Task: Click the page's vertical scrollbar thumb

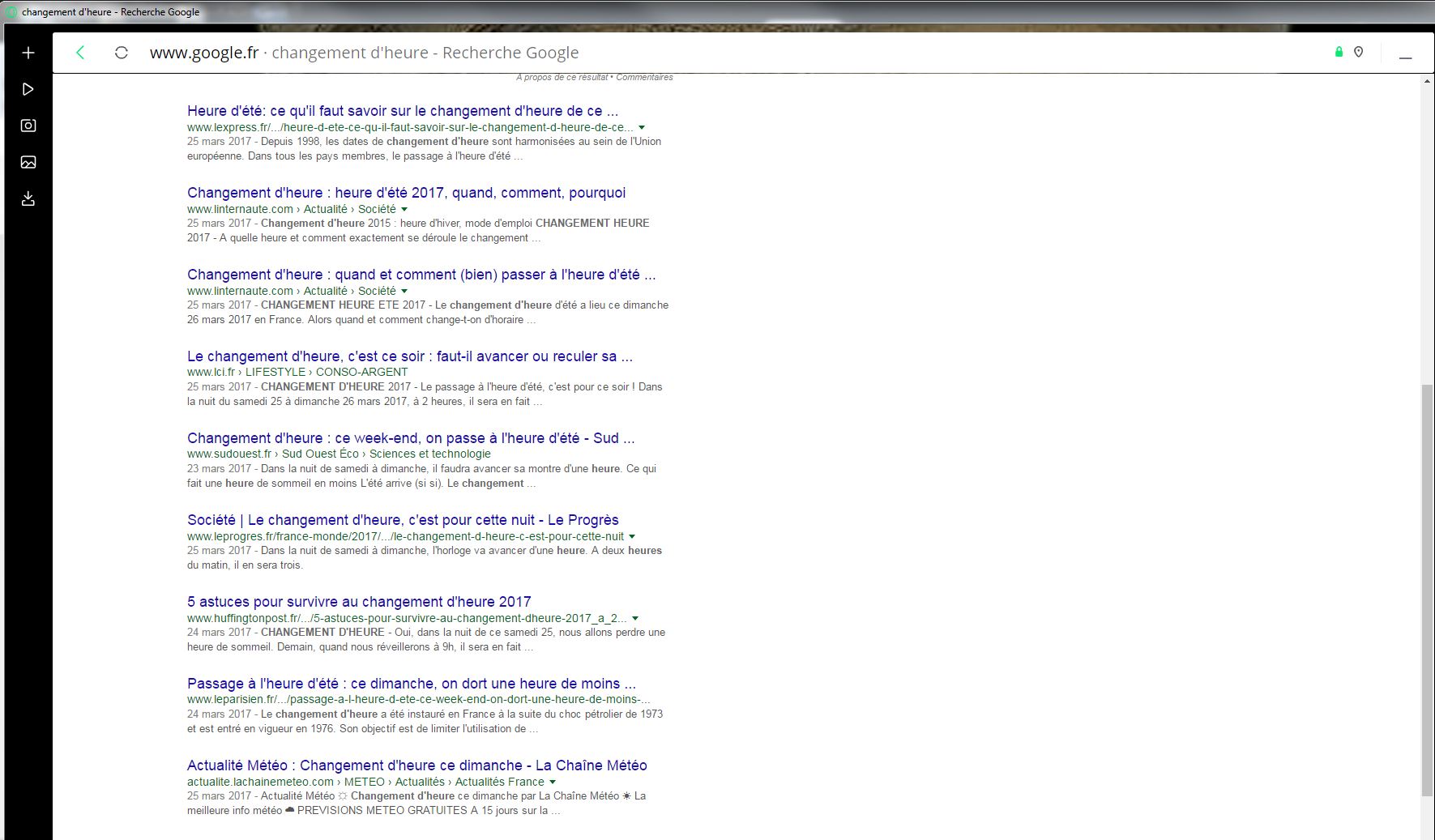Action: coord(1427,590)
